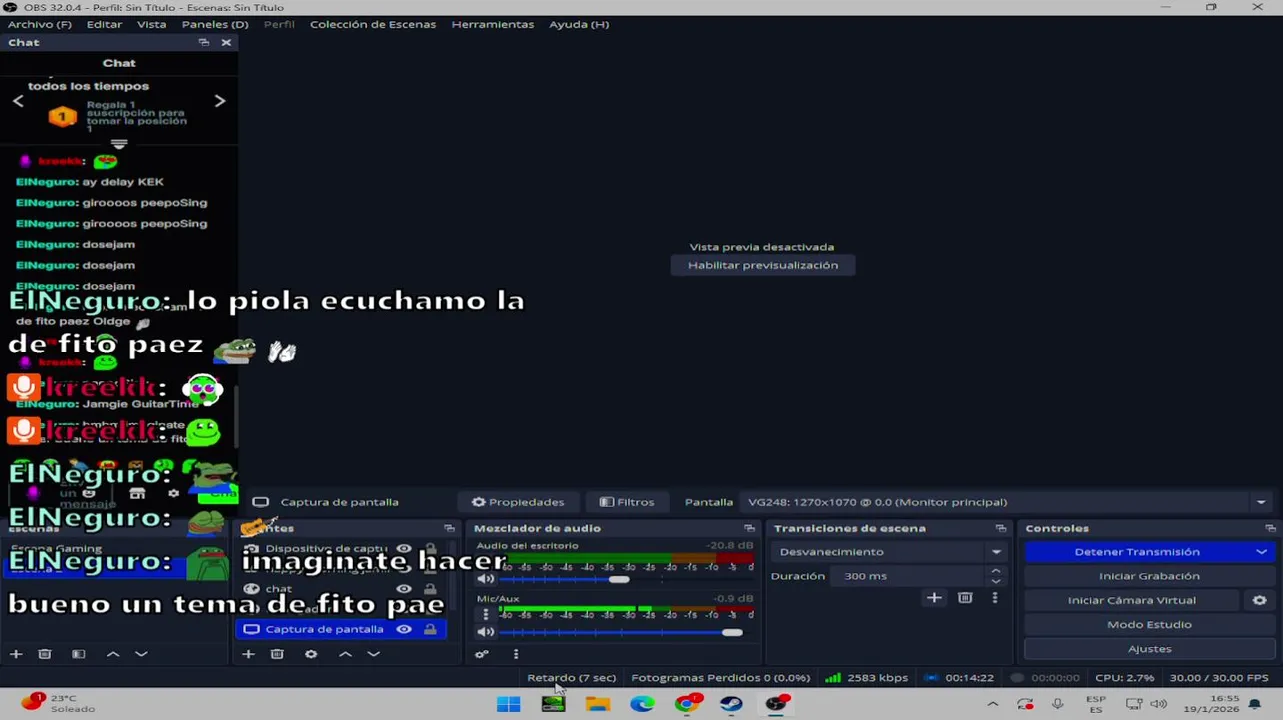
Task: Increase transition duration with up stepper
Action: click(x=996, y=571)
